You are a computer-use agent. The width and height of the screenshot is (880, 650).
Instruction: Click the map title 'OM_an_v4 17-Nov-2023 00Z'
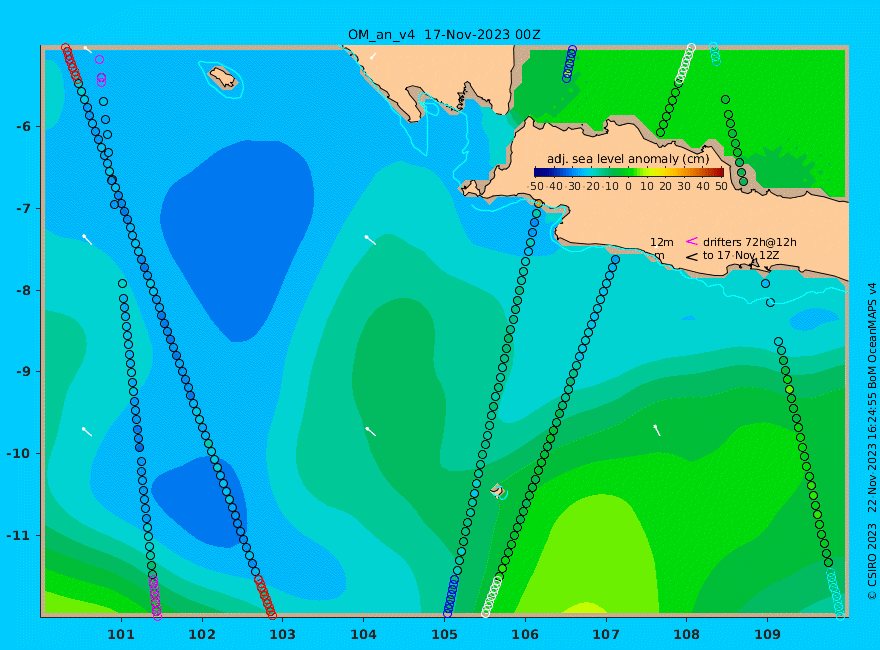tap(444, 34)
